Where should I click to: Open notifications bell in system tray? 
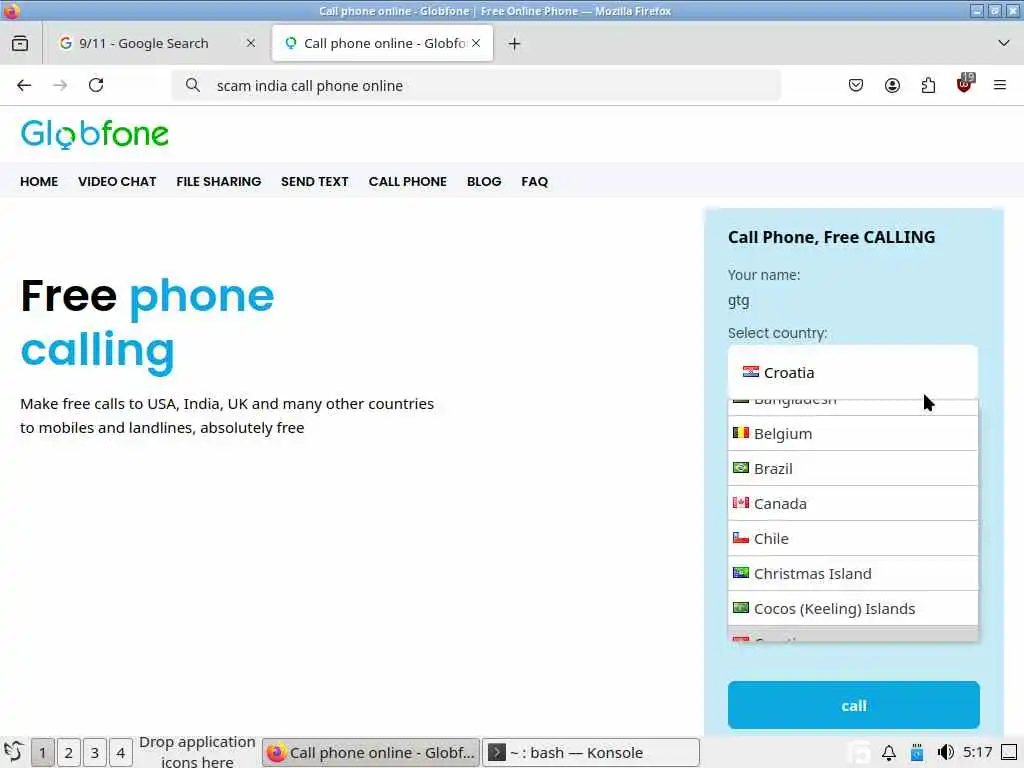coord(889,753)
